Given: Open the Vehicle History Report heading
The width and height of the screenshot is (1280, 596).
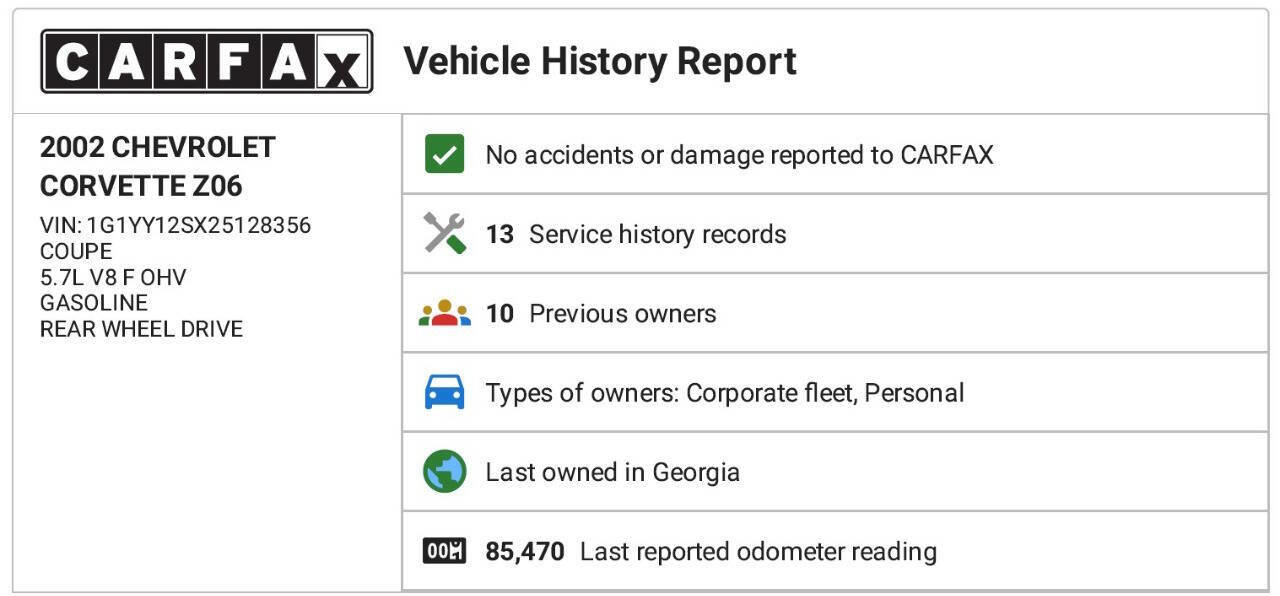Looking at the screenshot, I should tap(599, 61).
